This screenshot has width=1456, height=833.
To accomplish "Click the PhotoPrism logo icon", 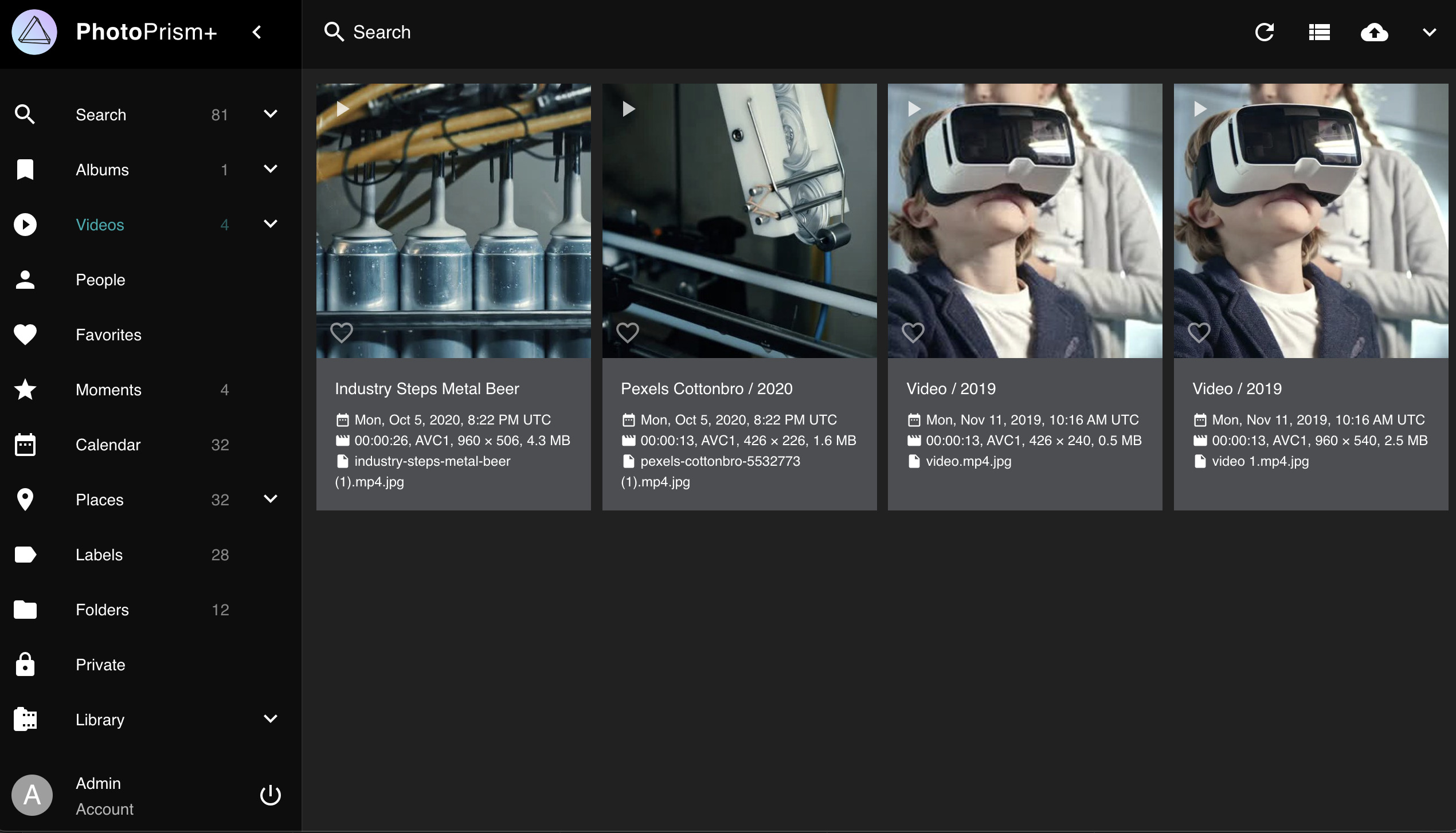I will [x=34, y=32].
